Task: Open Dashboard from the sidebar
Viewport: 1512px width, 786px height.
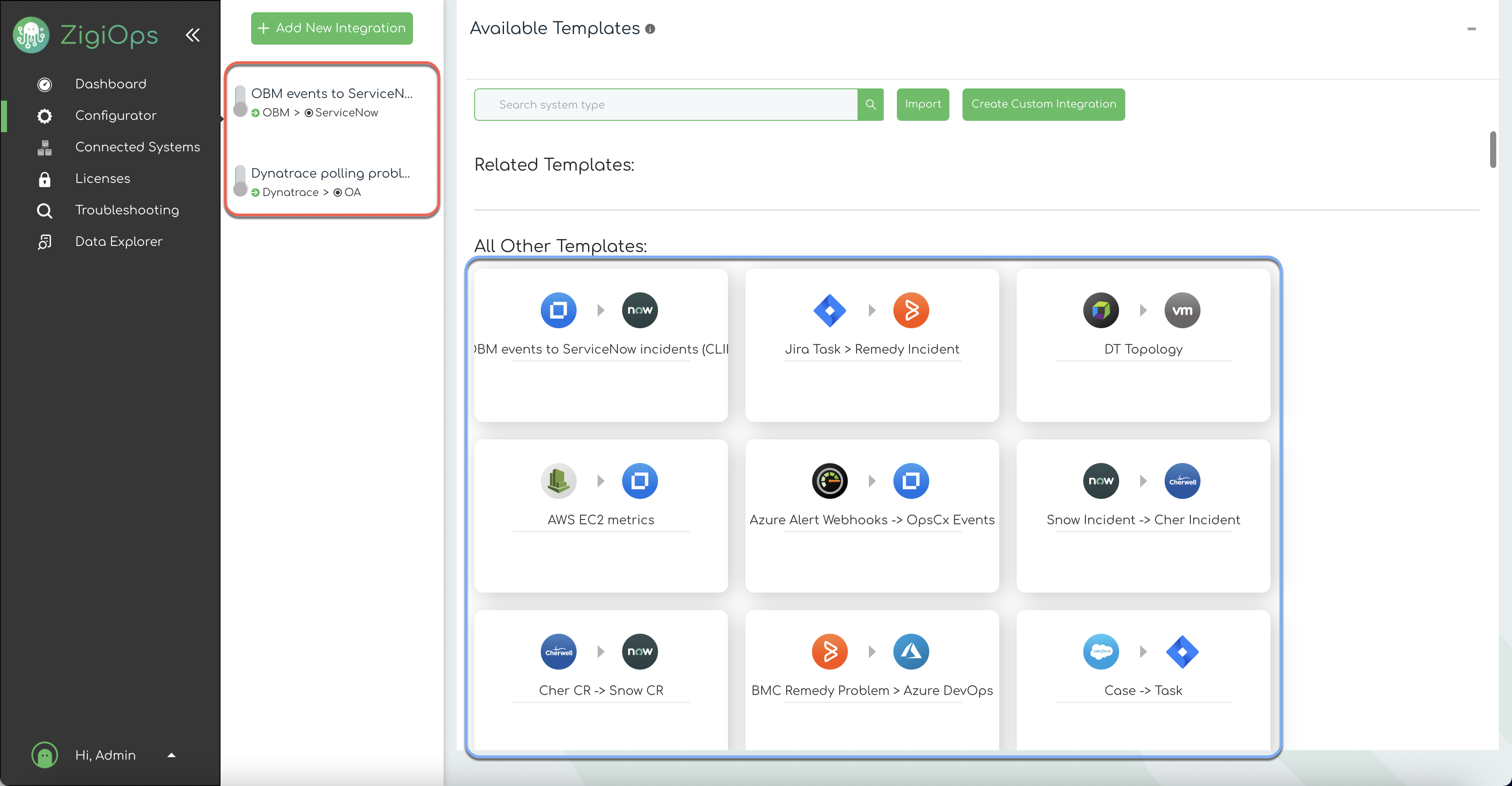Action: (x=110, y=84)
